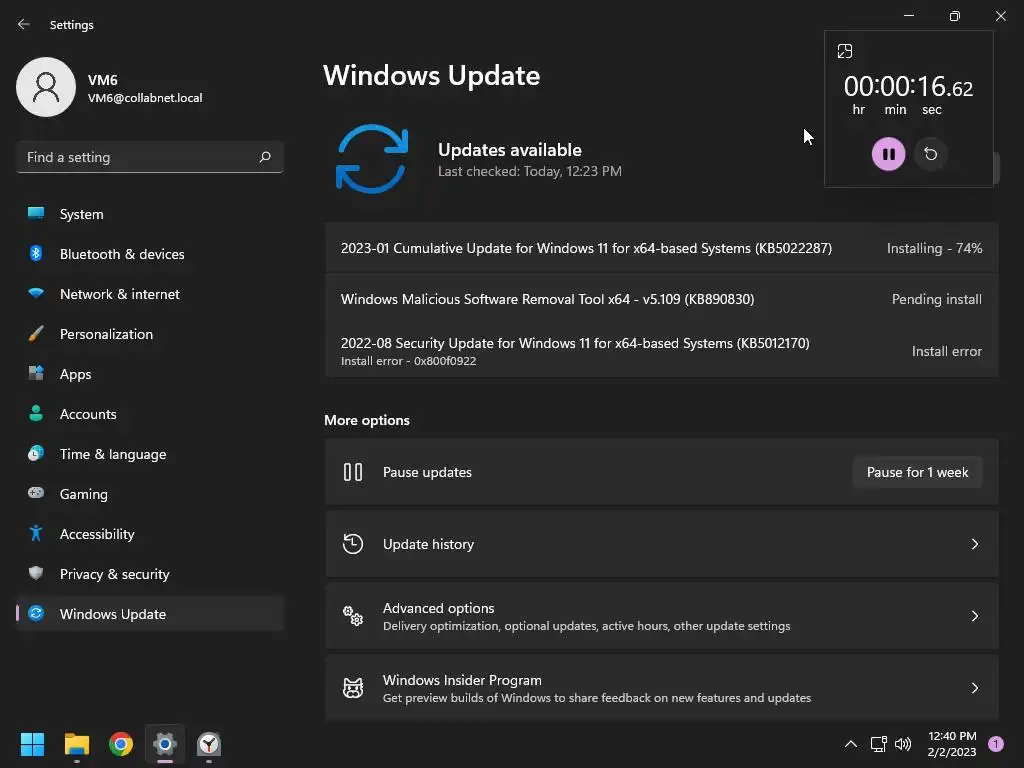This screenshot has width=1024, height=768.
Task: Open the notification badge in tray
Action: 995,744
